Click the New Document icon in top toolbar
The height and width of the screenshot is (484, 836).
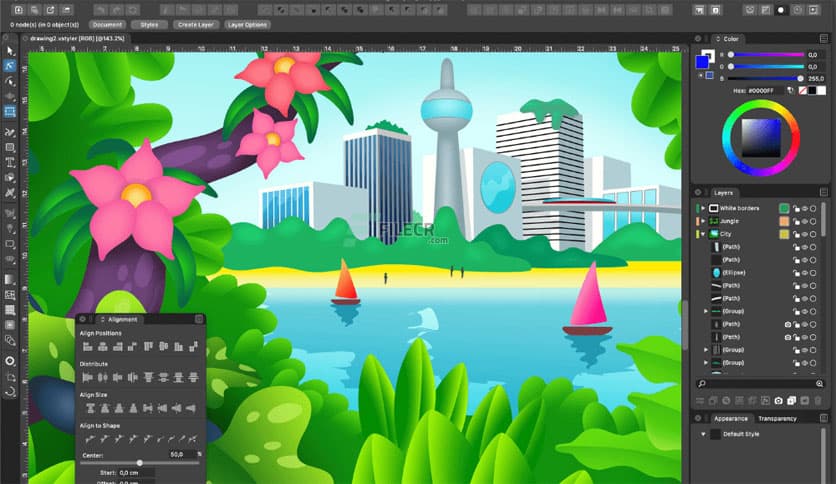(18, 10)
